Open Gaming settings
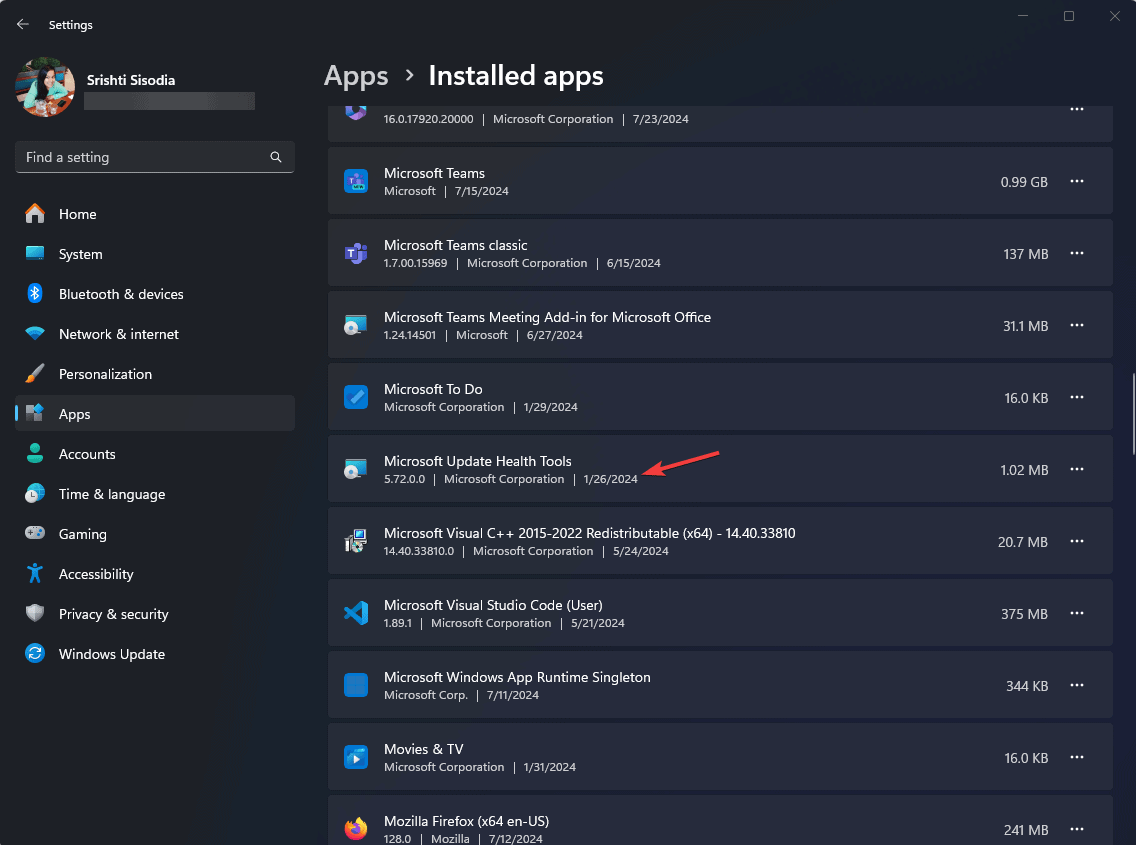1136x845 pixels. click(x=154, y=533)
